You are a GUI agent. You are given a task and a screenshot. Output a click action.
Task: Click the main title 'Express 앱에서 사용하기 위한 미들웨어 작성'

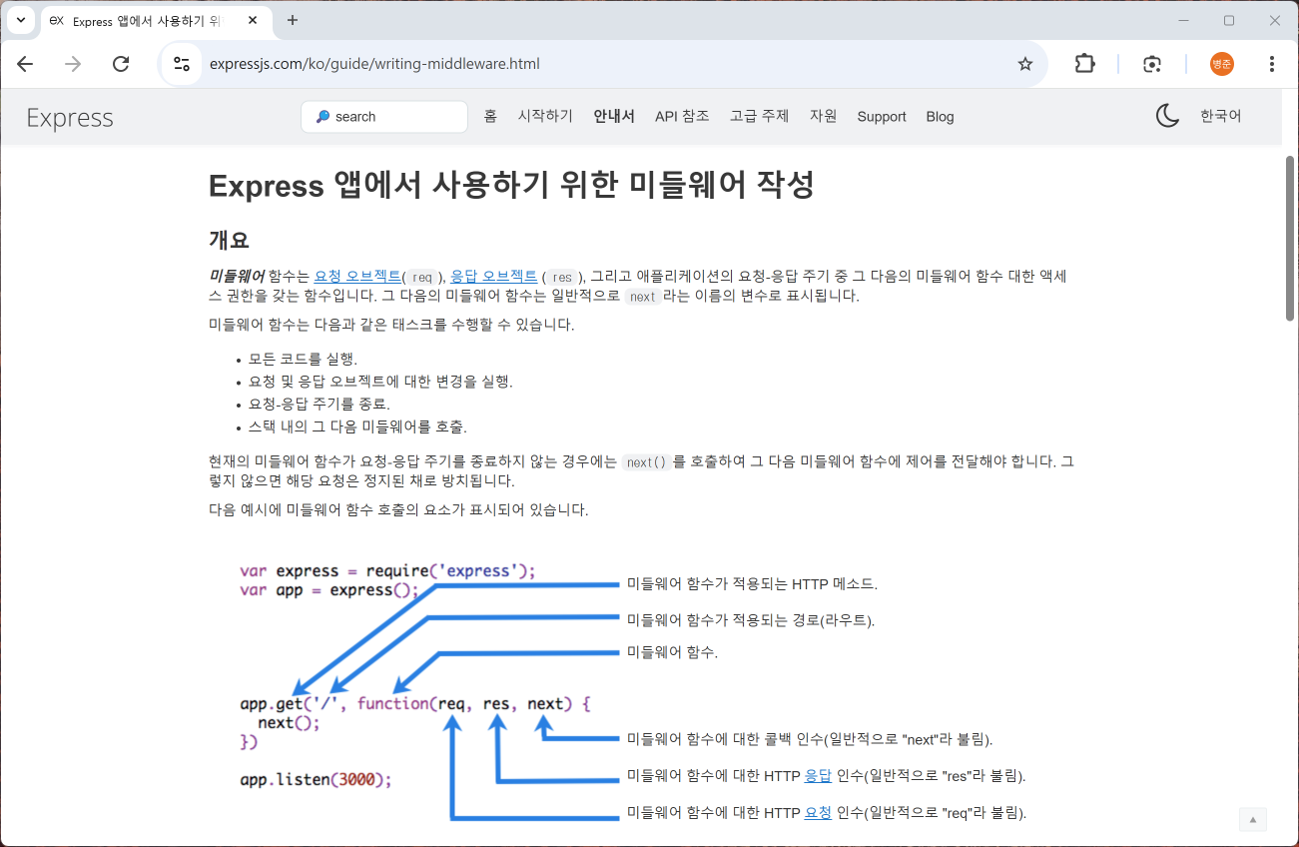click(512, 185)
